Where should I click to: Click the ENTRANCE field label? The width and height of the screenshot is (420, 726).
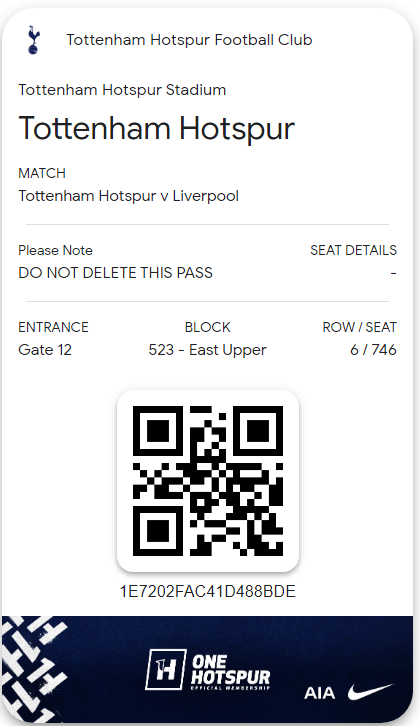point(53,327)
